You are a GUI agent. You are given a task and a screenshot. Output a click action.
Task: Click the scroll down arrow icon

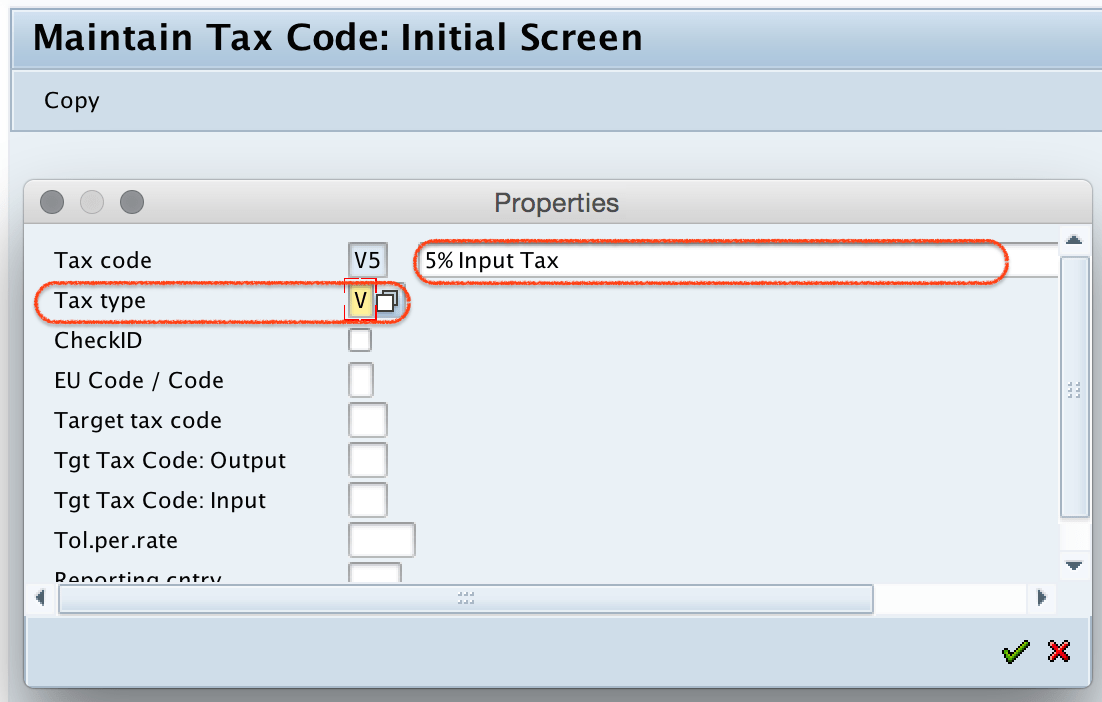[1075, 565]
